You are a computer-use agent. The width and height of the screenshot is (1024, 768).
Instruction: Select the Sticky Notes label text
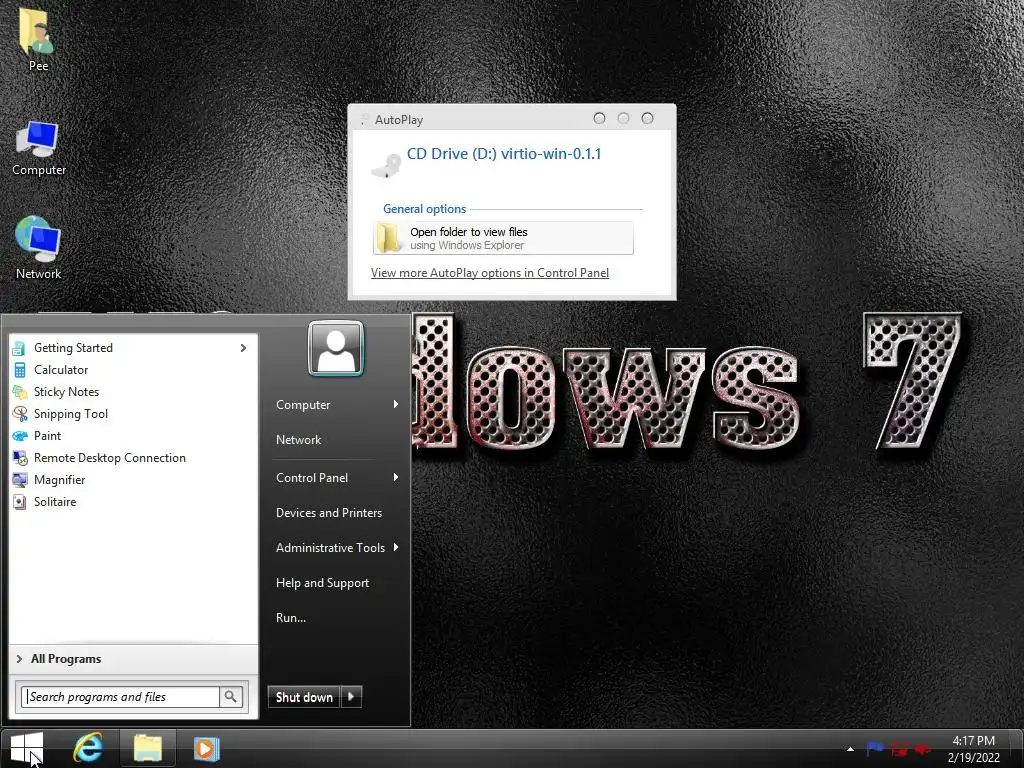[x=67, y=392]
